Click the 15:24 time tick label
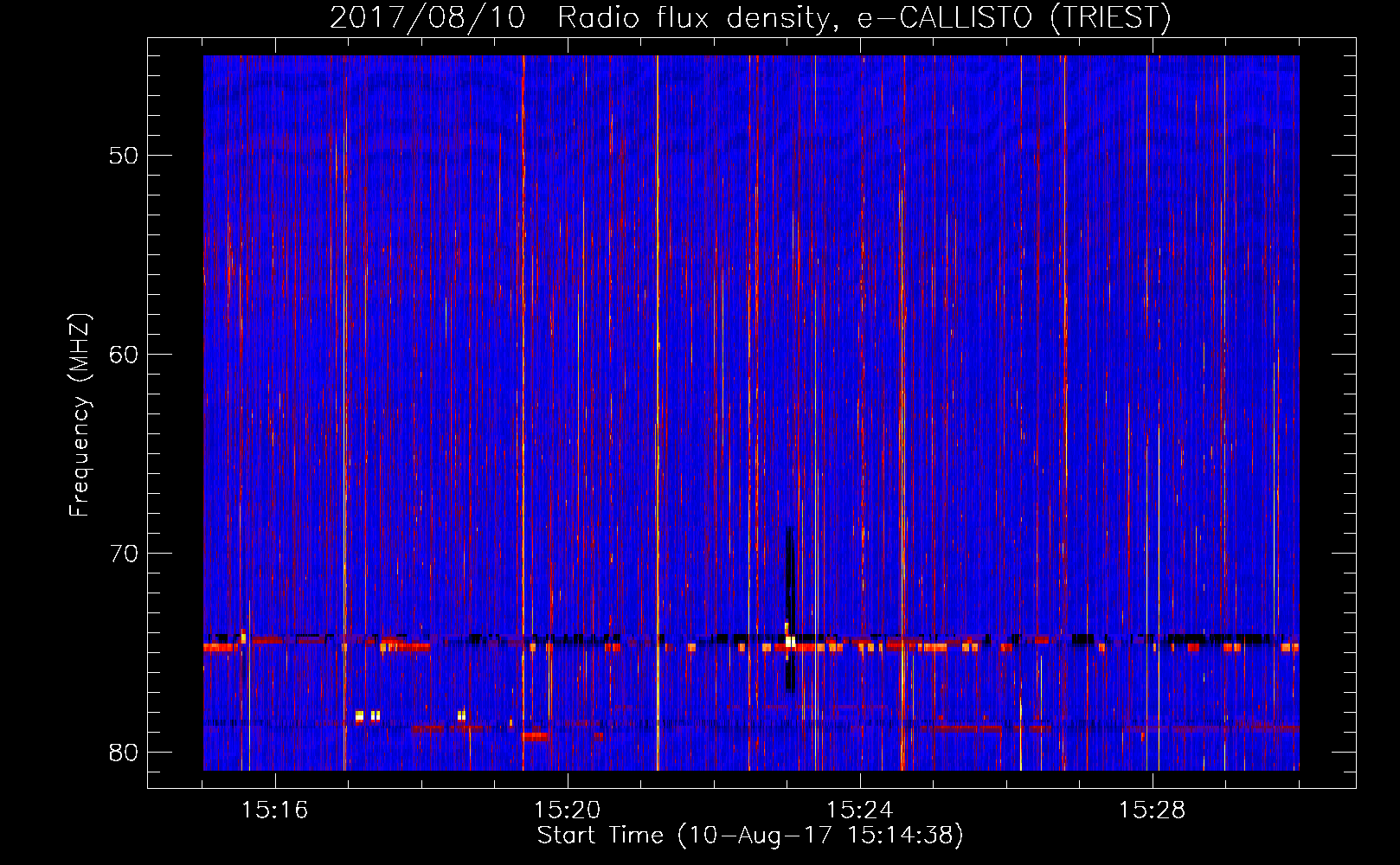The height and width of the screenshot is (865, 1400). [x=859, y=811]
